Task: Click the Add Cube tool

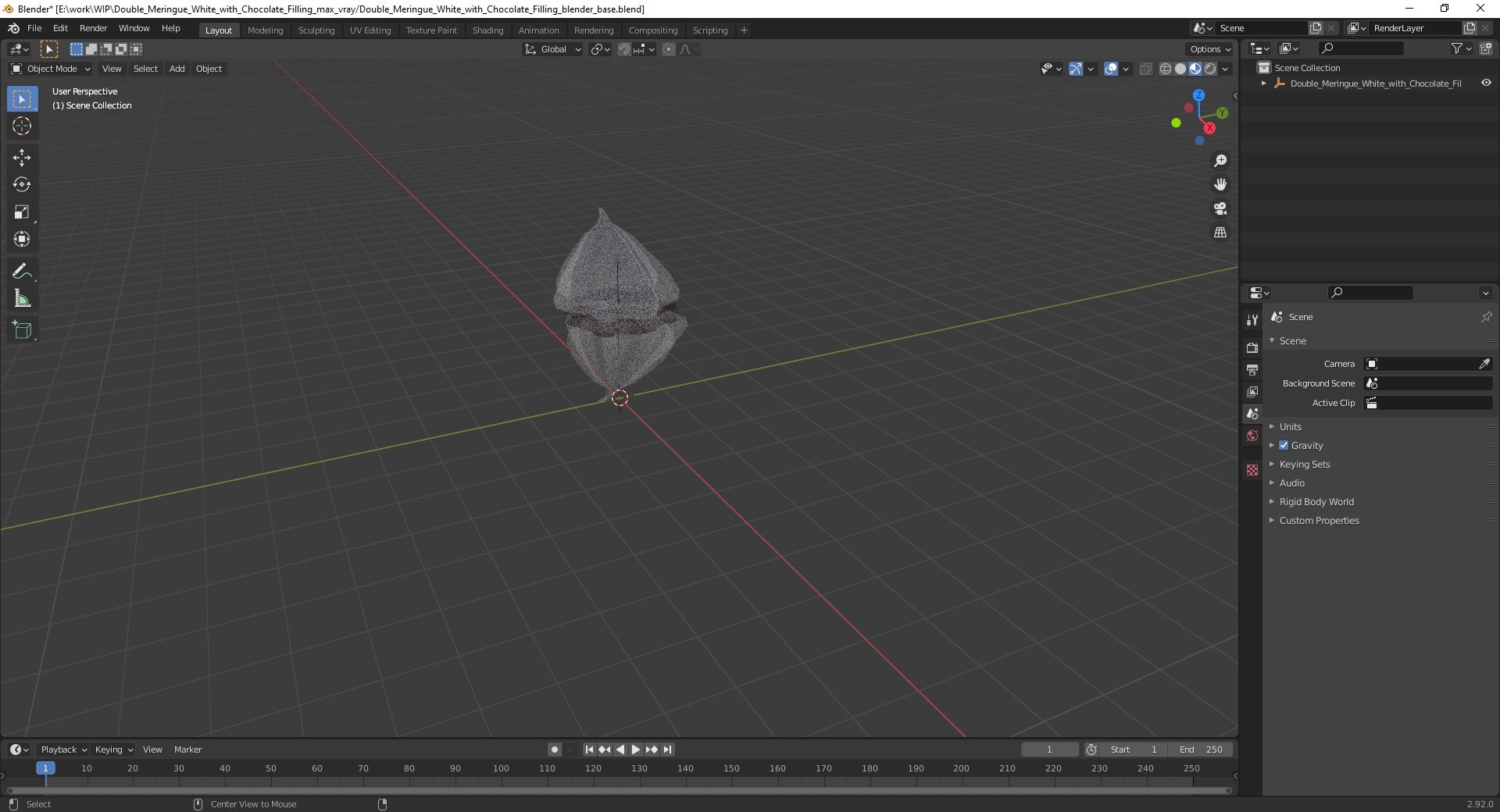Action: pyautogui.click(x=22, y=329)
